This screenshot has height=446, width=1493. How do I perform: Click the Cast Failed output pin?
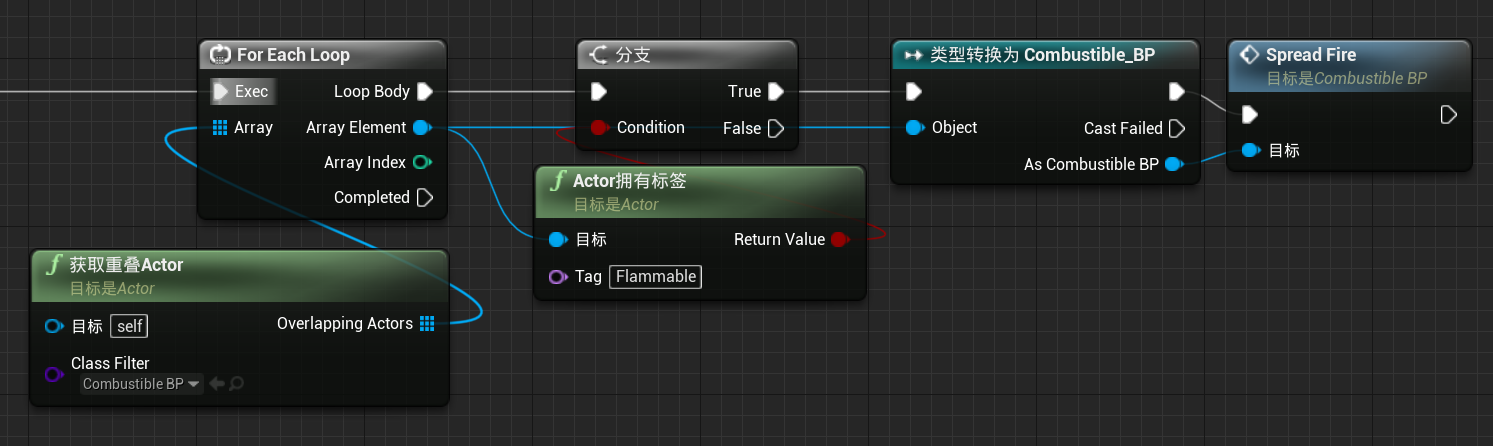[x=1176, y=128]
